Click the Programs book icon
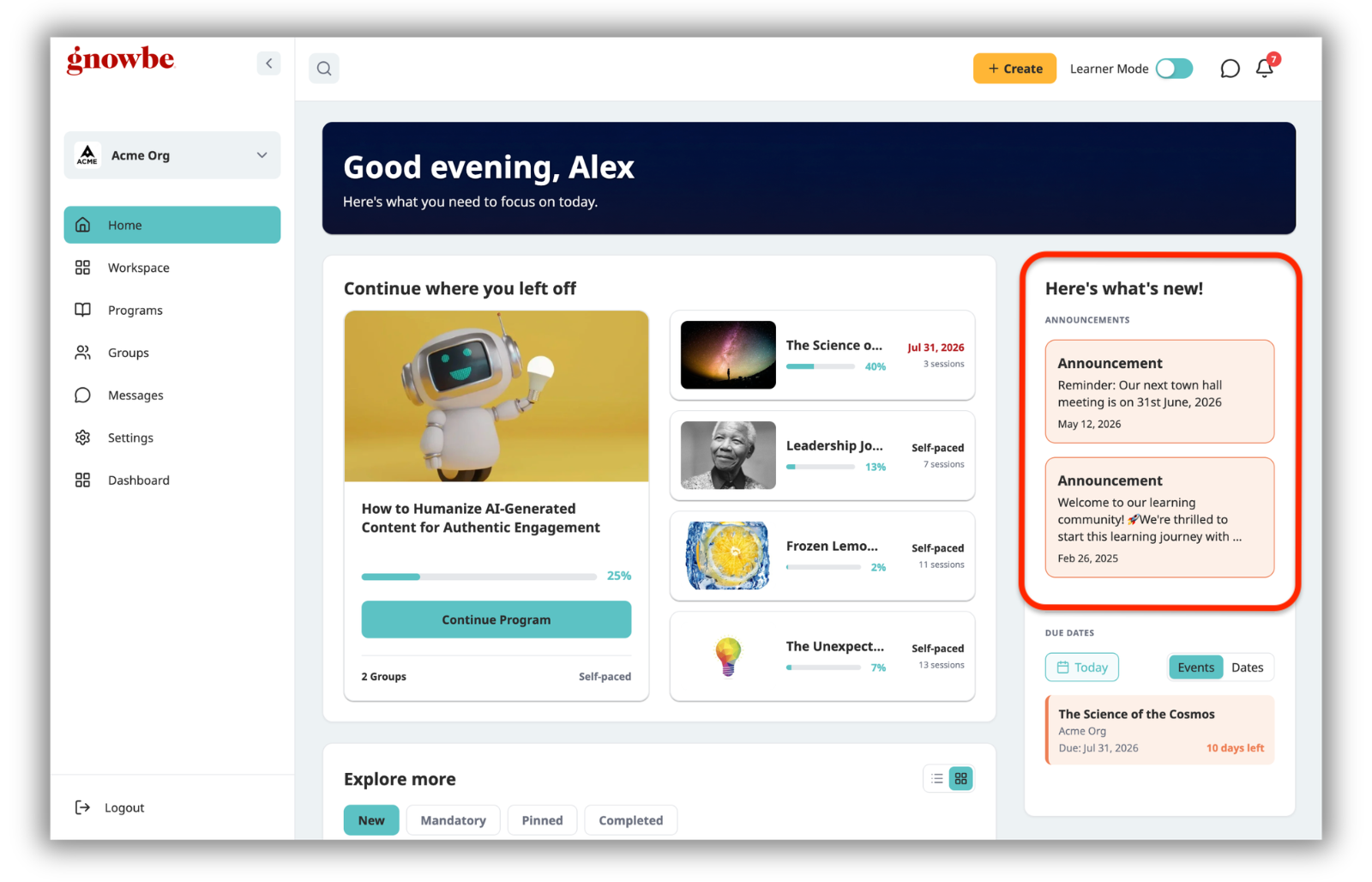 tap(82, 310)
